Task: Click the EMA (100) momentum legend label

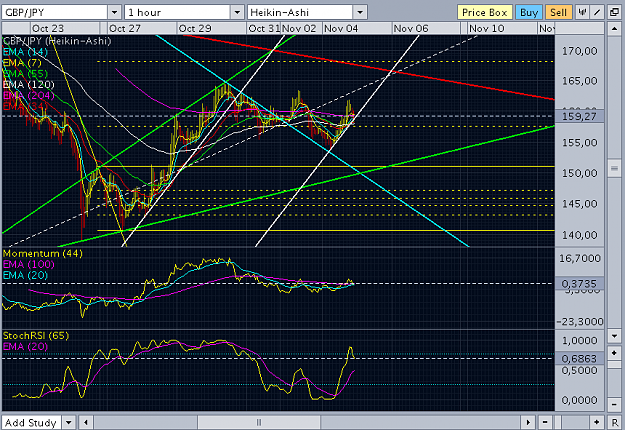Action: click(x=29, y=264)
